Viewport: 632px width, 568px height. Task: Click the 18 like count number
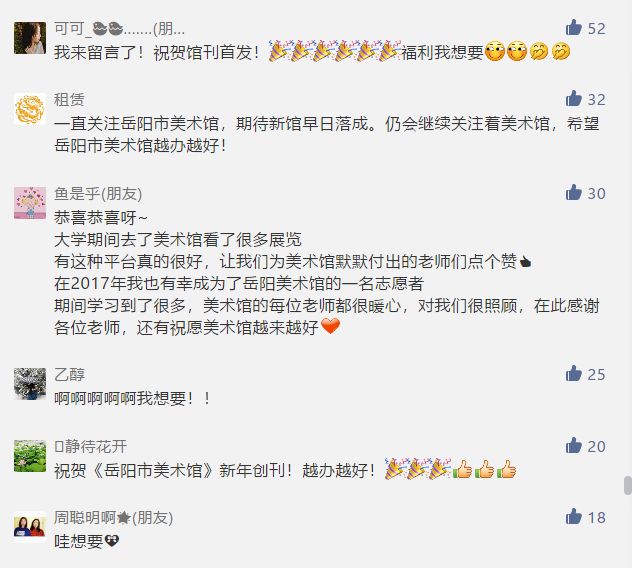pos(597,518)
